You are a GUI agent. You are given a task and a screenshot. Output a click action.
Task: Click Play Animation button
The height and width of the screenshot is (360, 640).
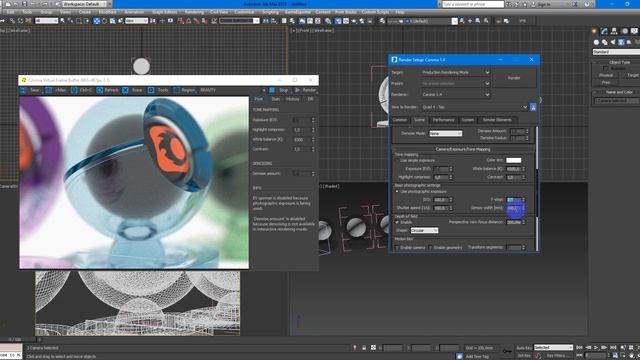(596, 348)
